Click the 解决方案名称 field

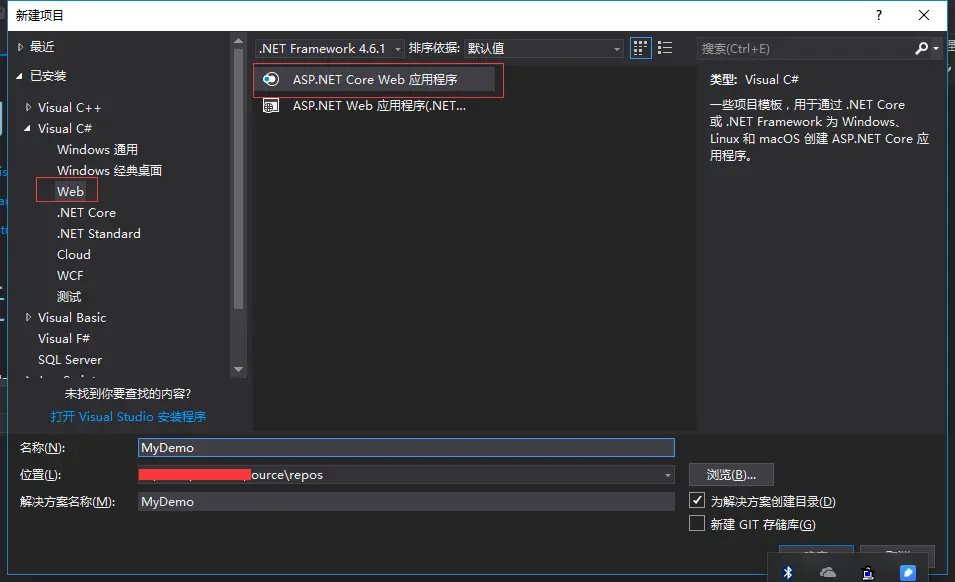tap(406, 502)
